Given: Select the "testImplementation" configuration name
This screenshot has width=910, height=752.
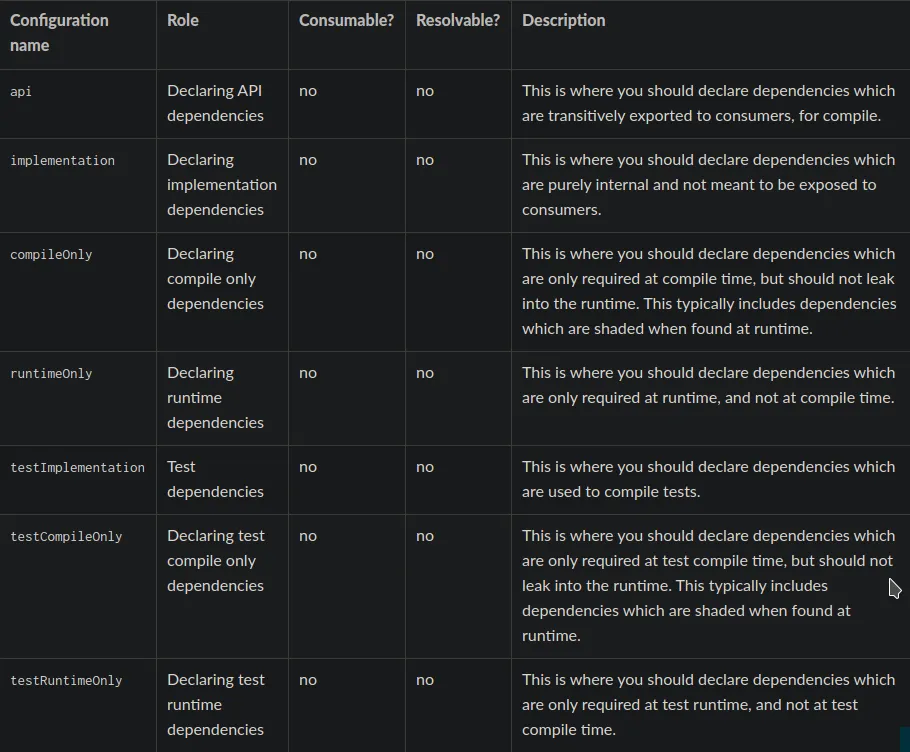Looking at the screenshot, I should click(x=77, y=467).
